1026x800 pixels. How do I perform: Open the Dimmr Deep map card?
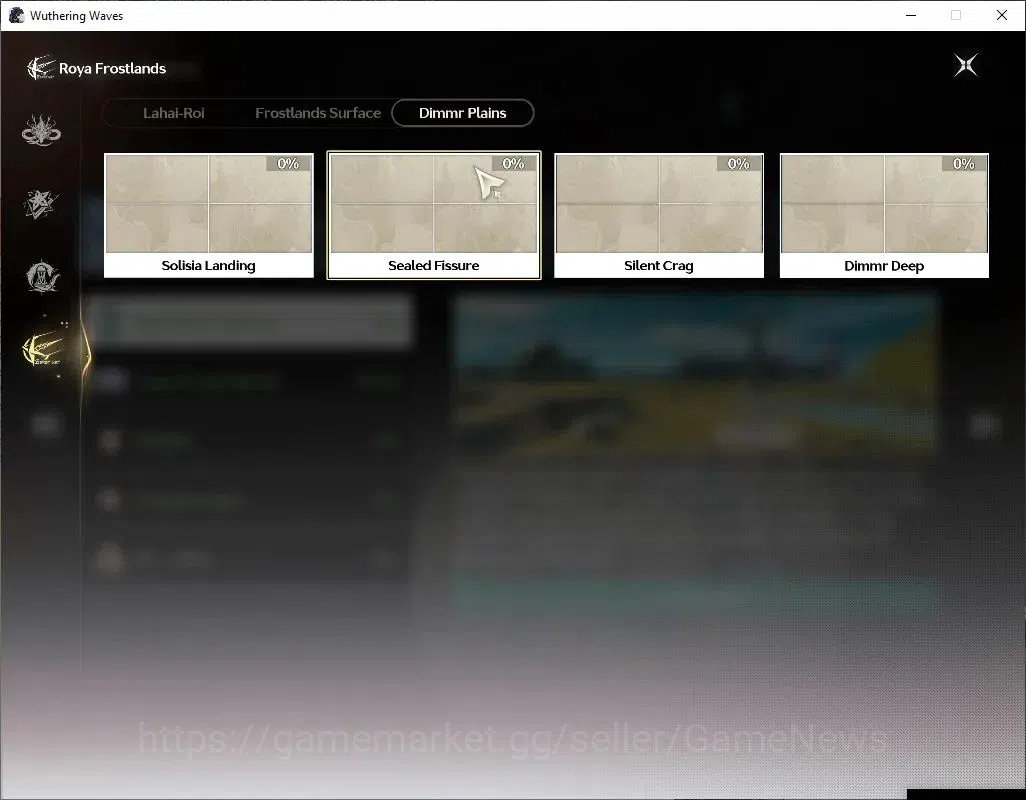[x=884, y=215]
